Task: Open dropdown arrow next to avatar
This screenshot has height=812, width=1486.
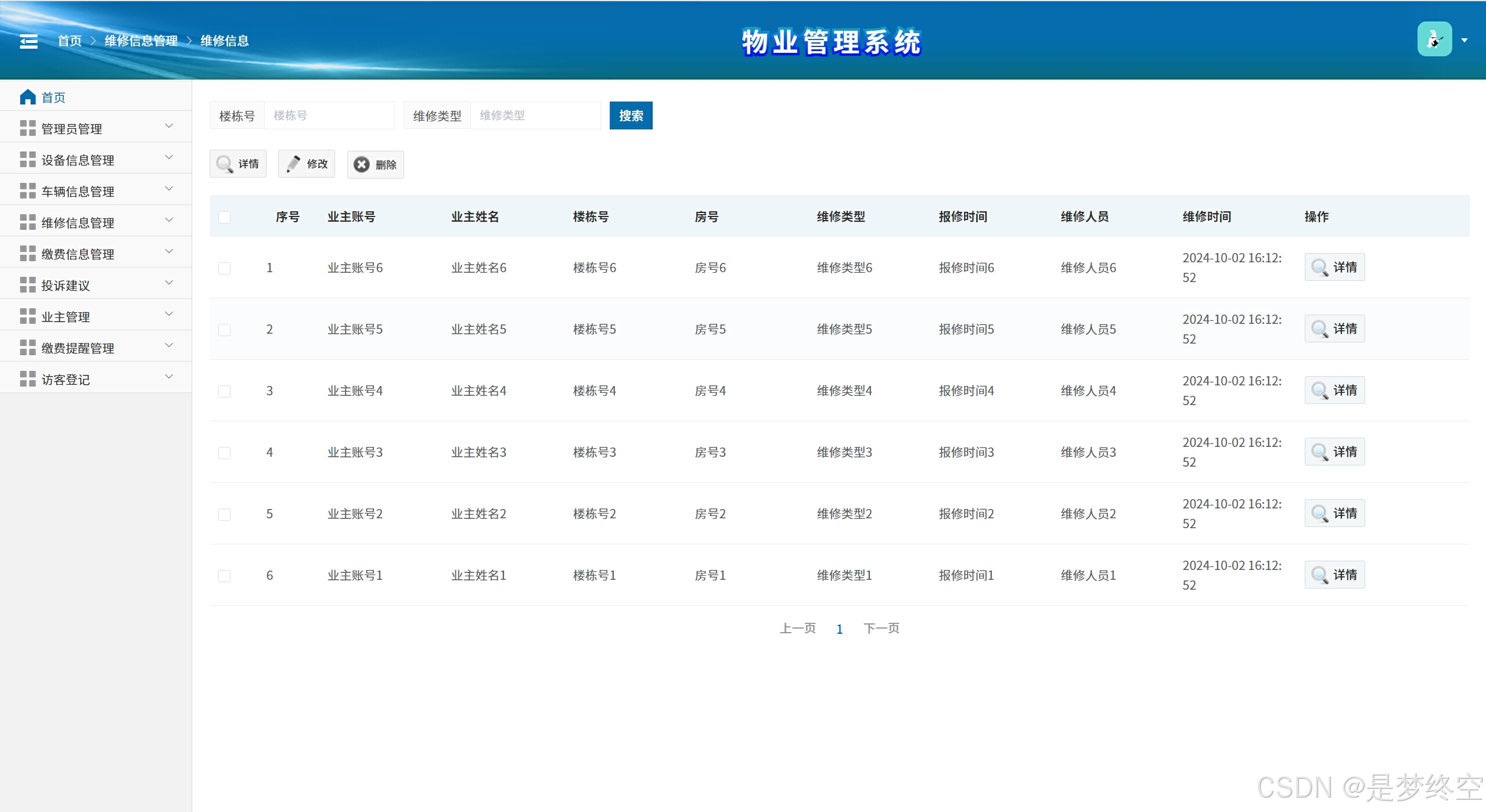Action: pyautogui.click(x=1465, y=41)
